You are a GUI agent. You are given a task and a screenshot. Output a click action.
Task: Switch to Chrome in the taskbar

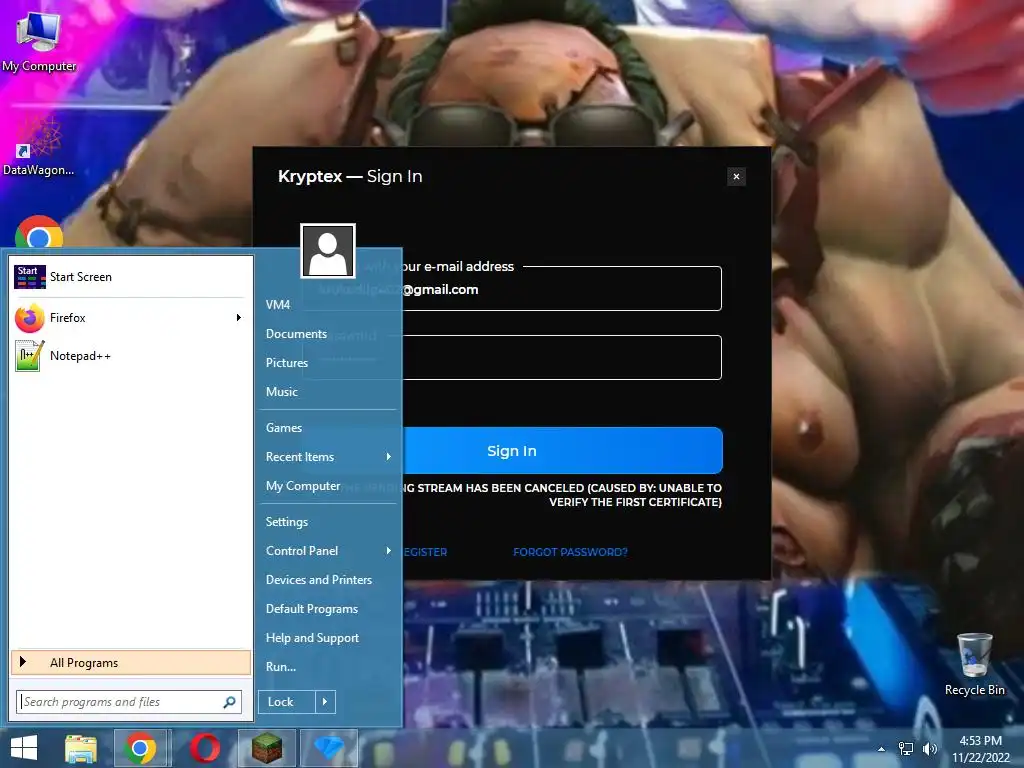click(141, 748)
